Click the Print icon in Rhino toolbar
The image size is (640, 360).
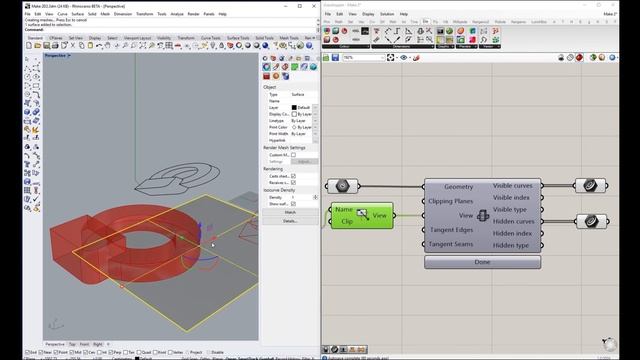tap(55, 46)
